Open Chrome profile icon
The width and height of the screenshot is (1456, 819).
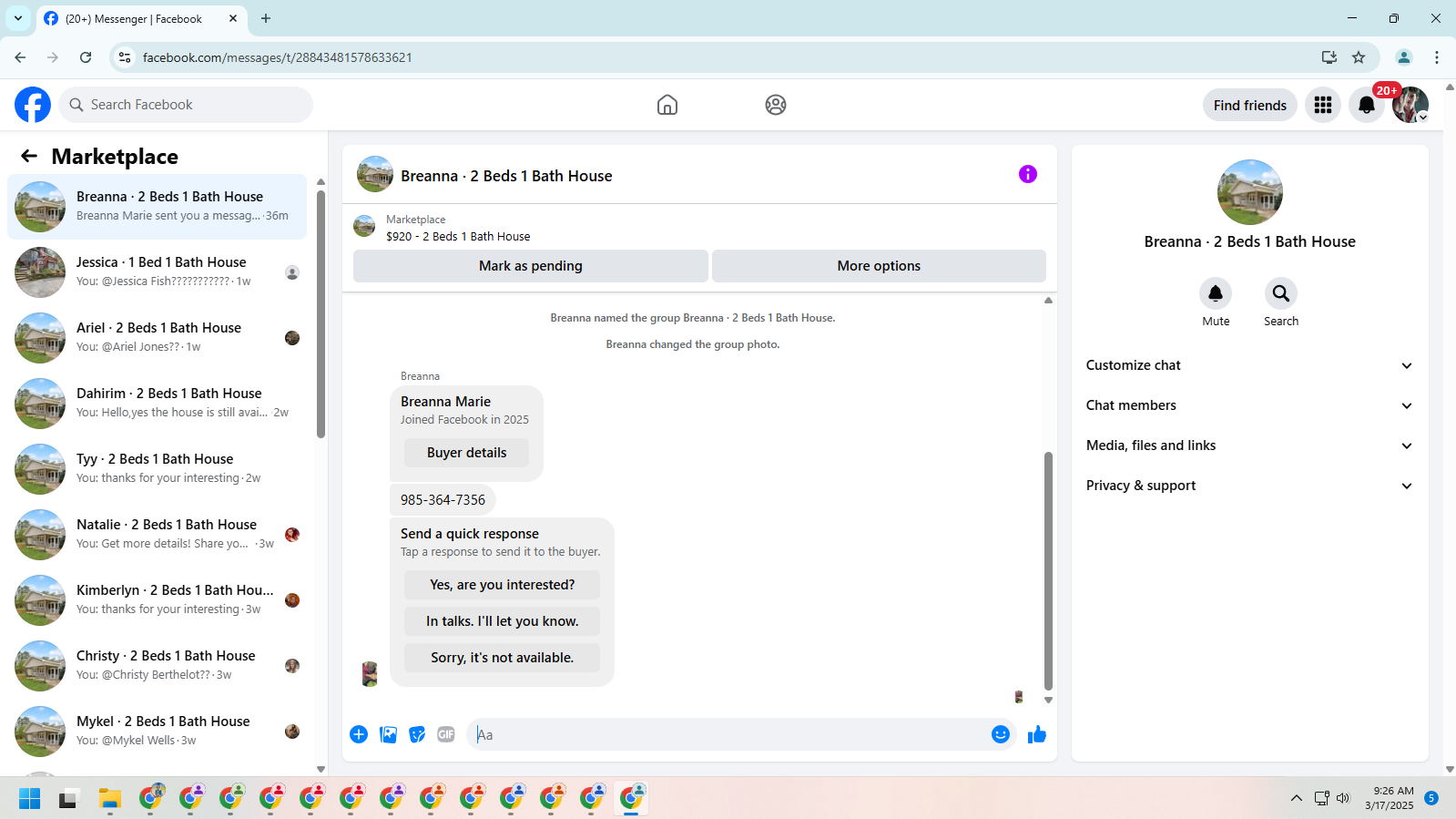(x=1404, y=57)
